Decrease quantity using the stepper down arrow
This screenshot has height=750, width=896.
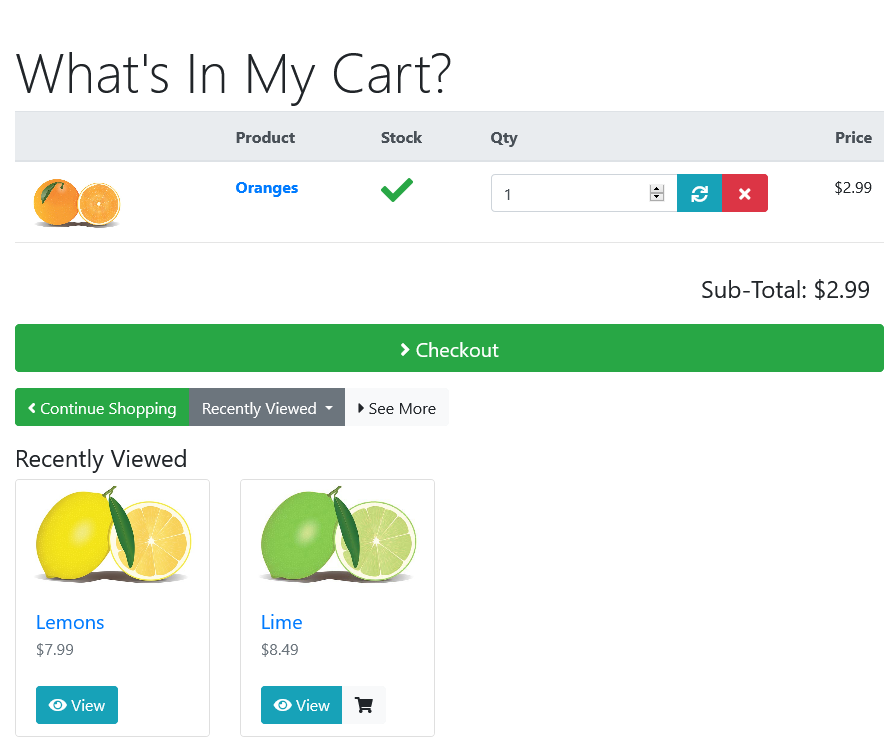(x=657, y=197)
